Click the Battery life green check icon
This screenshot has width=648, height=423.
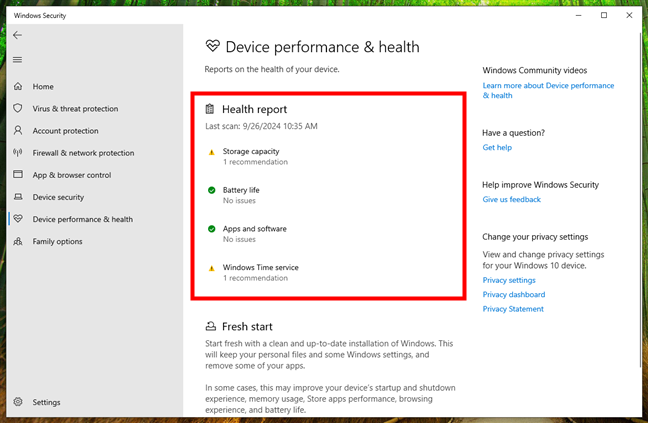click(212, 190)
